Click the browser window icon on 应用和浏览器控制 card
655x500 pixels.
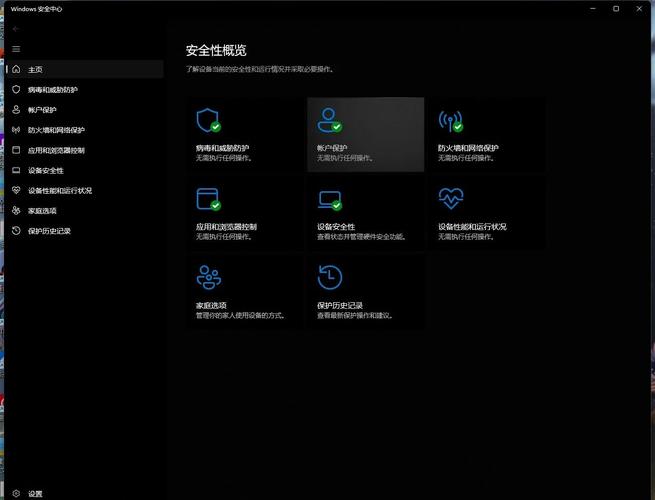click(x=208, y=199)
